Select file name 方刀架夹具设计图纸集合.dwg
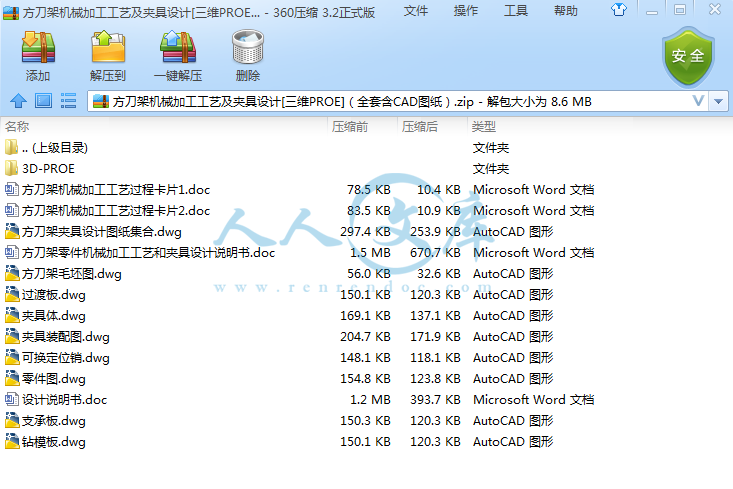Viewport: 733px width, 489px height. pyautogui.click(x=101, y=232)
